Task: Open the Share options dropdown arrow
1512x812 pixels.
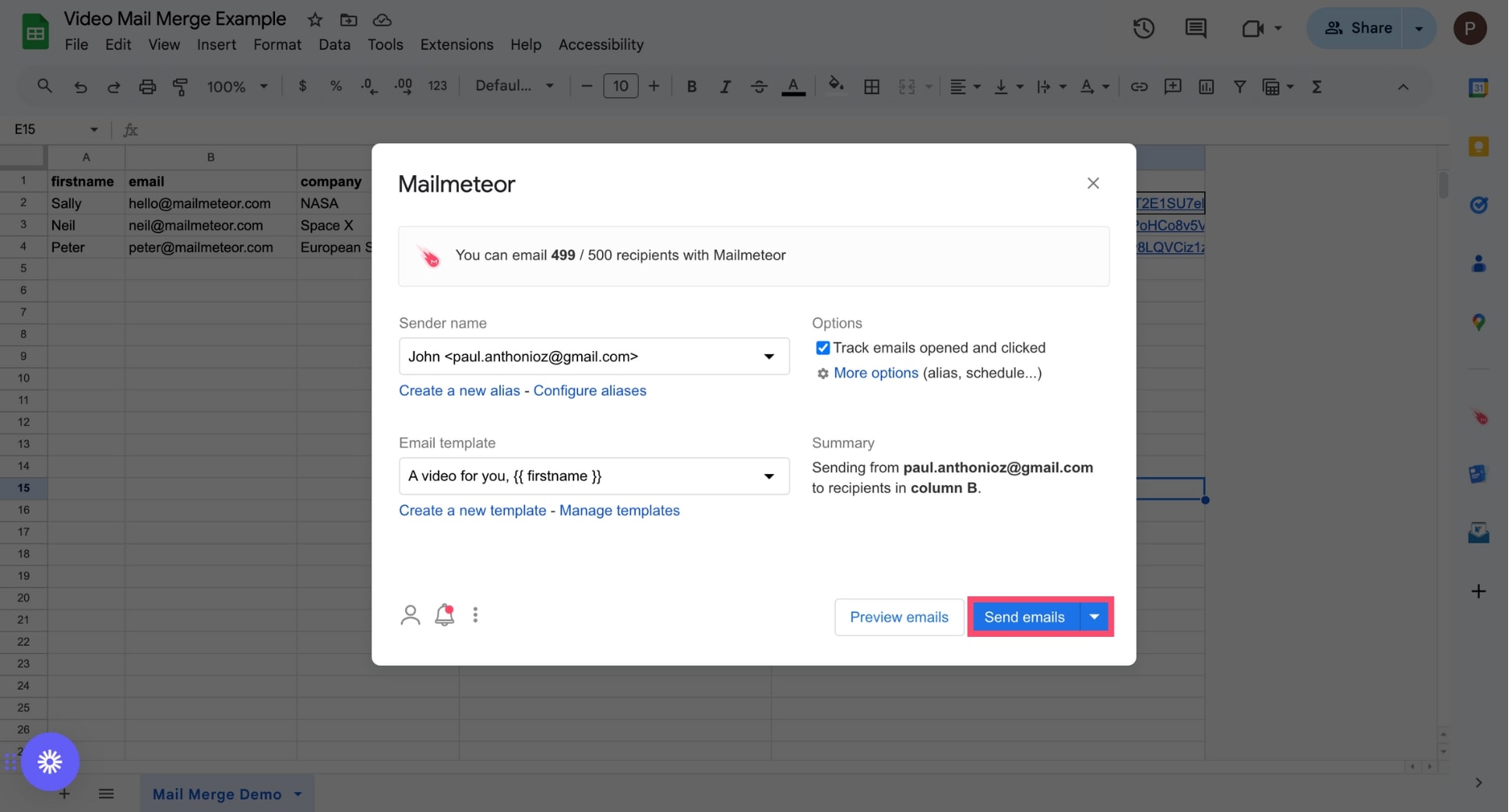Action: tap(1419, 29)
